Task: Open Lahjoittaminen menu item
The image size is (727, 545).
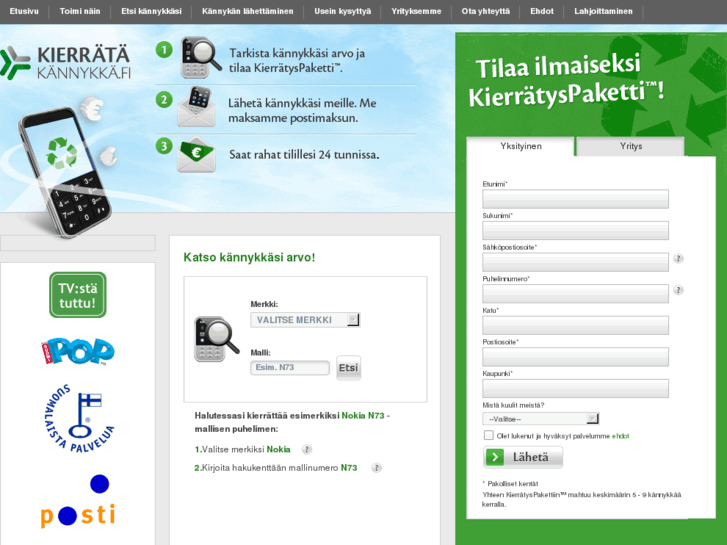Action: pos(603,11)
